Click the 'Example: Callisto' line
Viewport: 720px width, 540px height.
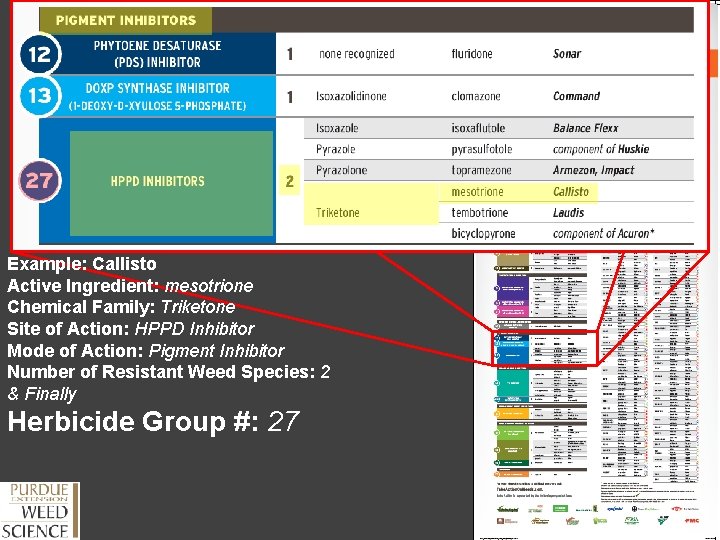pos(82,264)
